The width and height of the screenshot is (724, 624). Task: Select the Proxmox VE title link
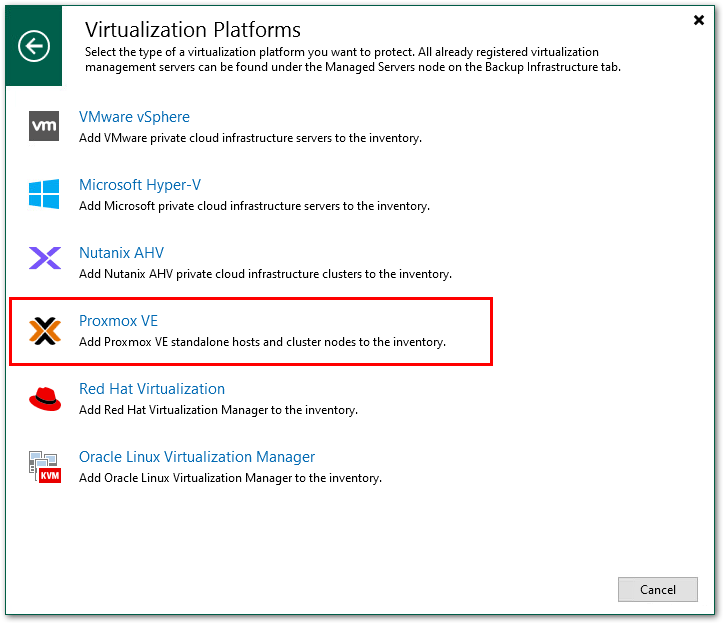(x=118, y=321)
